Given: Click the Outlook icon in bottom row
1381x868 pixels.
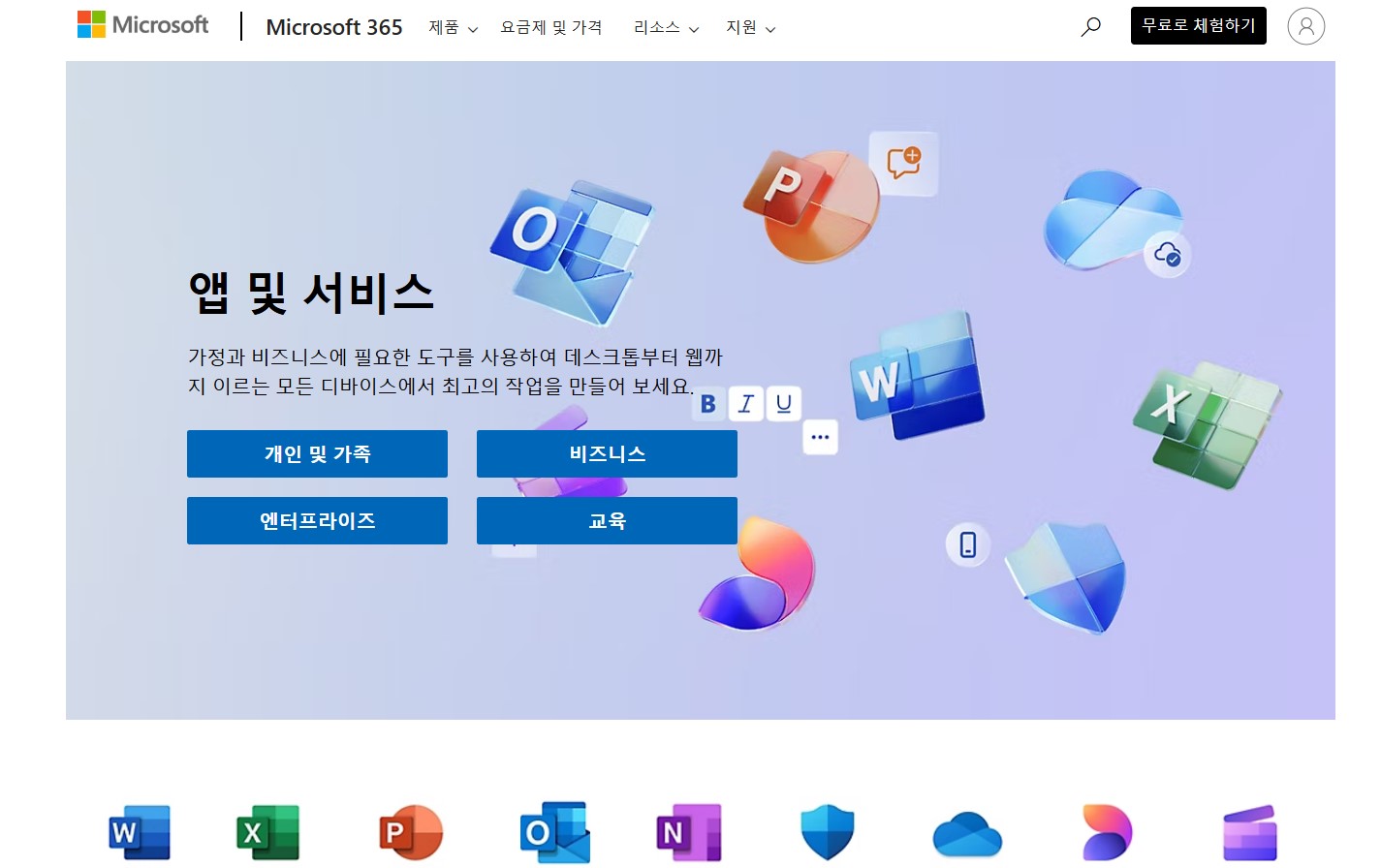Looking at the screenshot, I should coord(554,832).
